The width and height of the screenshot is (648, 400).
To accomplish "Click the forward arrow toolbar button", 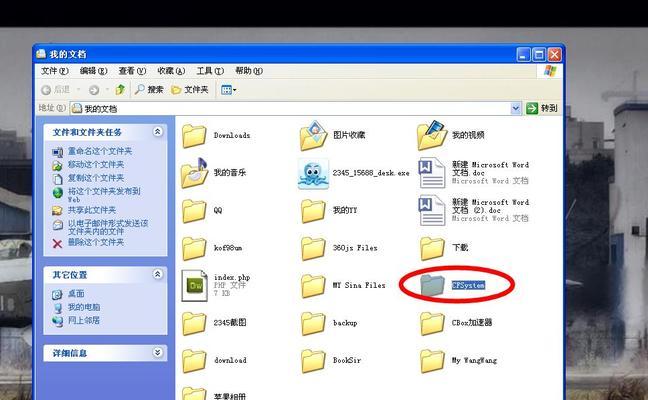I will 94,90.
